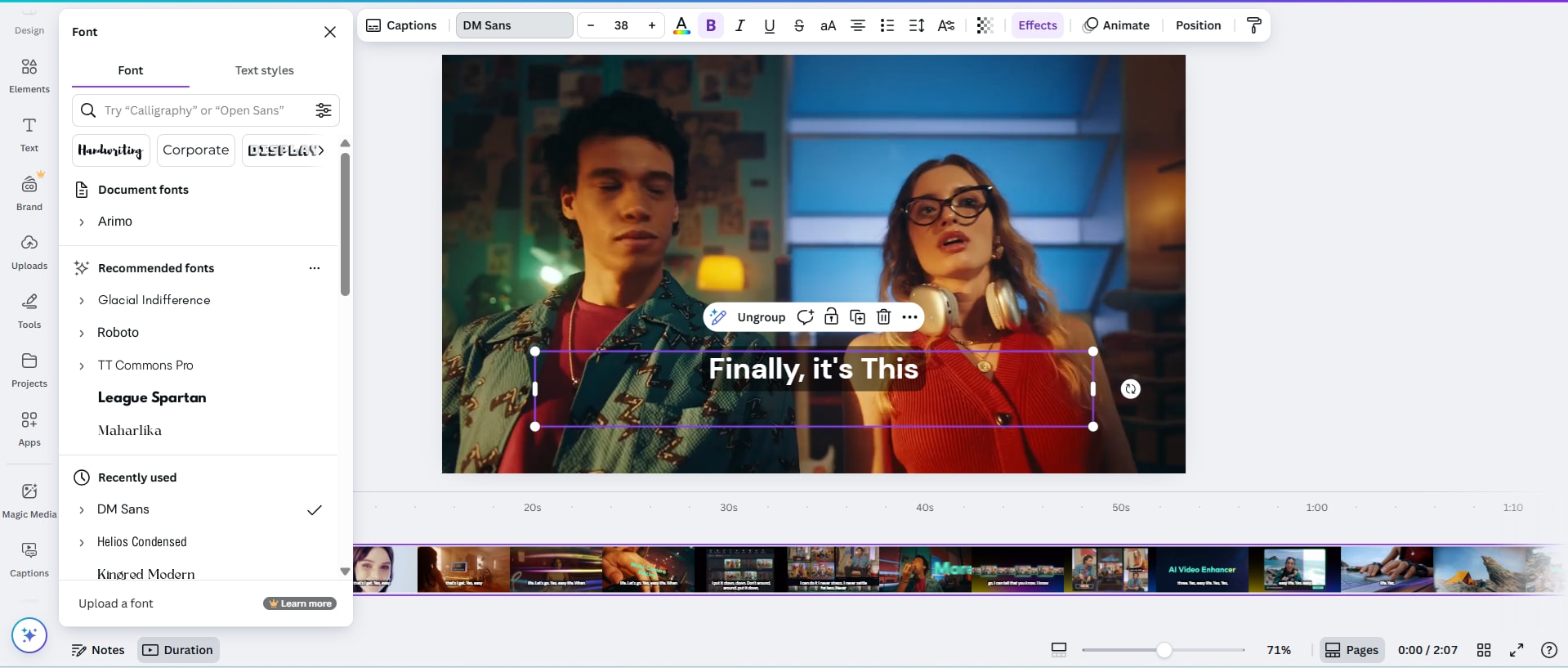Open the Text sidebar panel

29,134
